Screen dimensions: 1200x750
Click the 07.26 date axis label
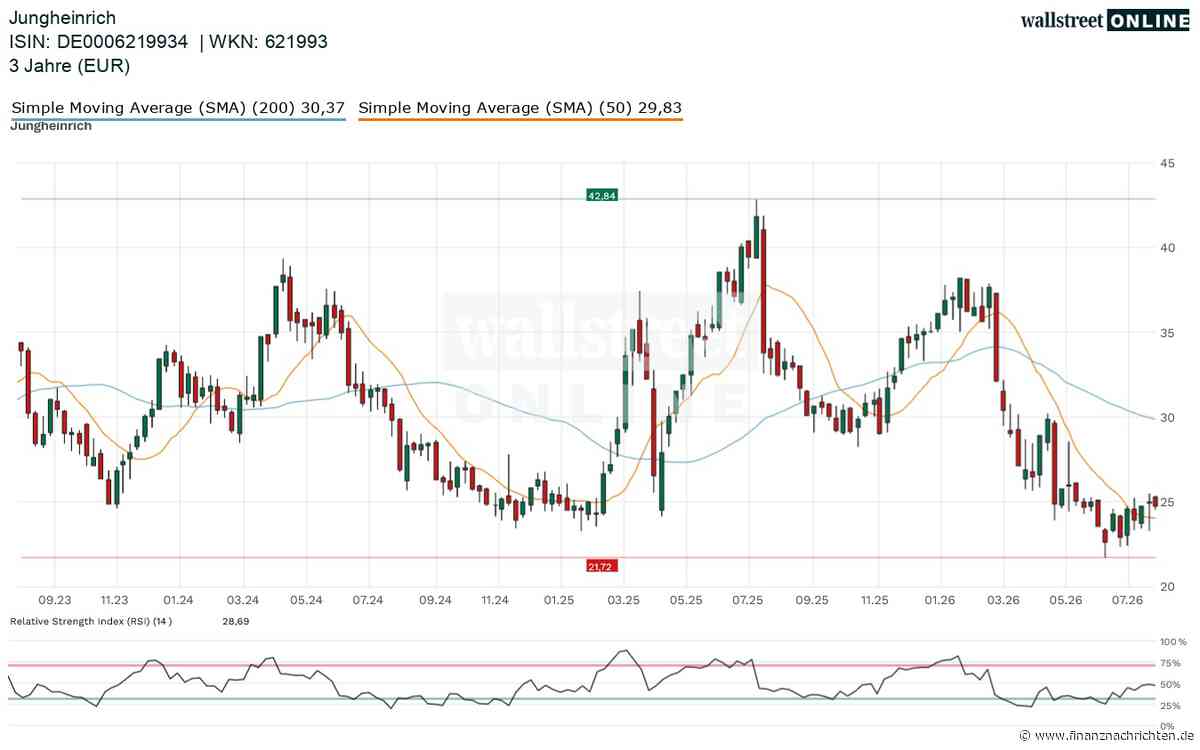[1127, 600]
